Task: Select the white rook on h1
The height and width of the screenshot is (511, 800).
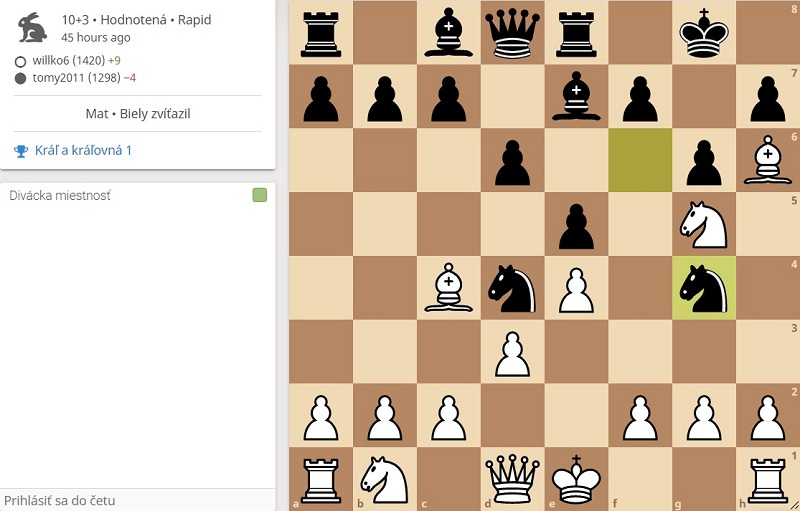Action: click(x=767, y=479)
